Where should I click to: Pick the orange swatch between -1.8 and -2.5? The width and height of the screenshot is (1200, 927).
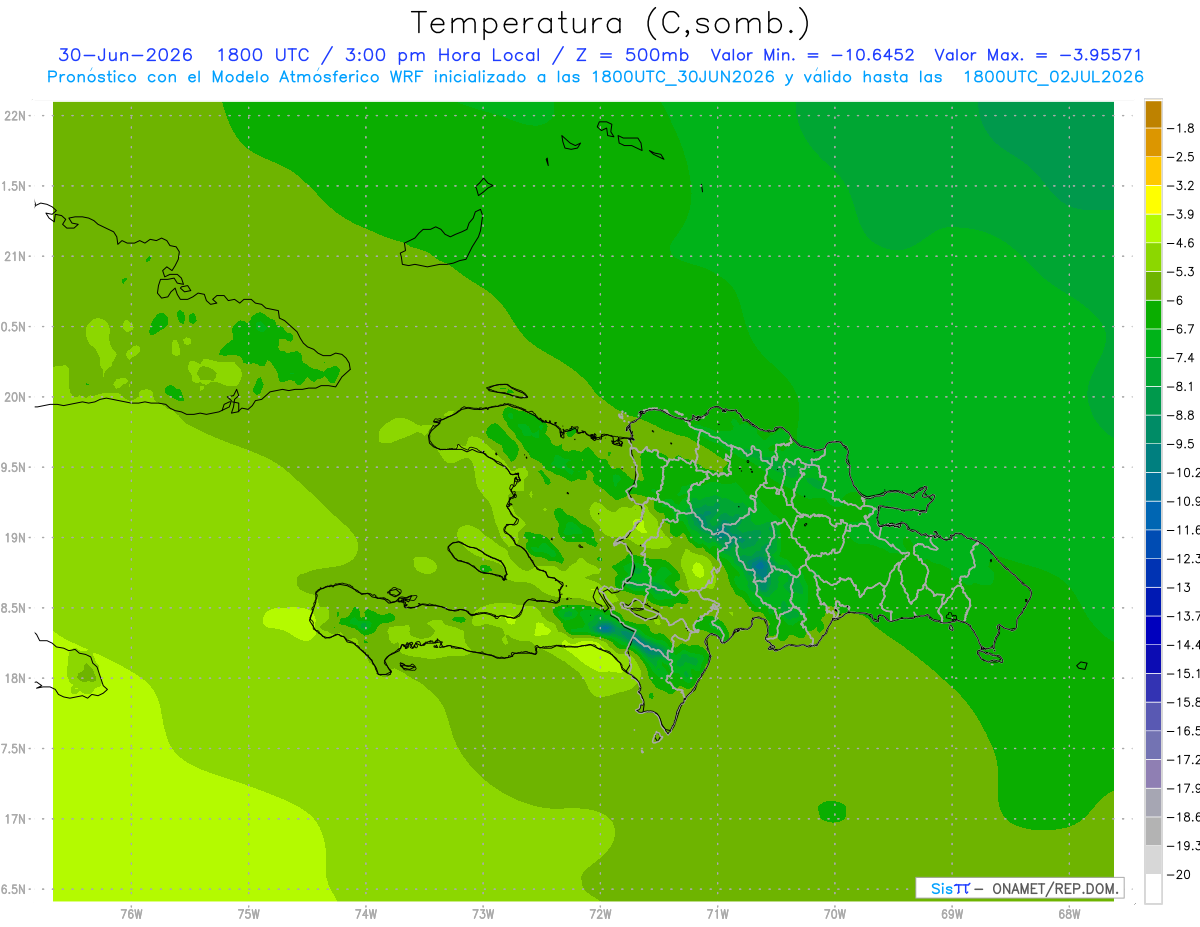(1153, 142)
